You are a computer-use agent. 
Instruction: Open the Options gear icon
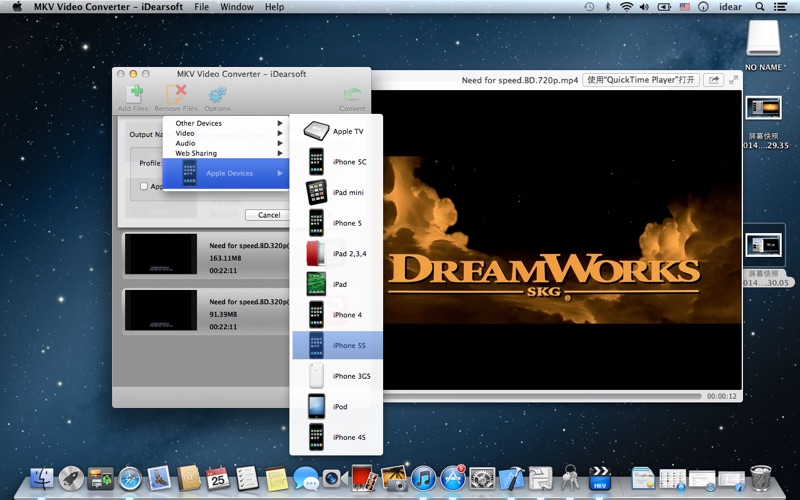217,98
